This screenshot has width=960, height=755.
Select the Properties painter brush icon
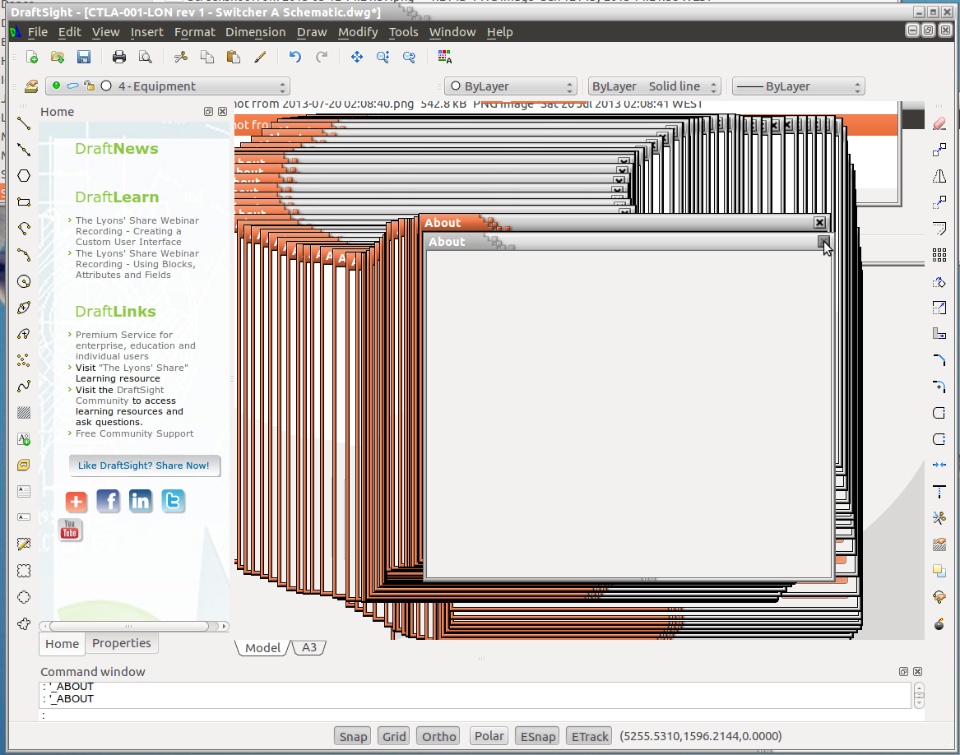coord(260,57)
